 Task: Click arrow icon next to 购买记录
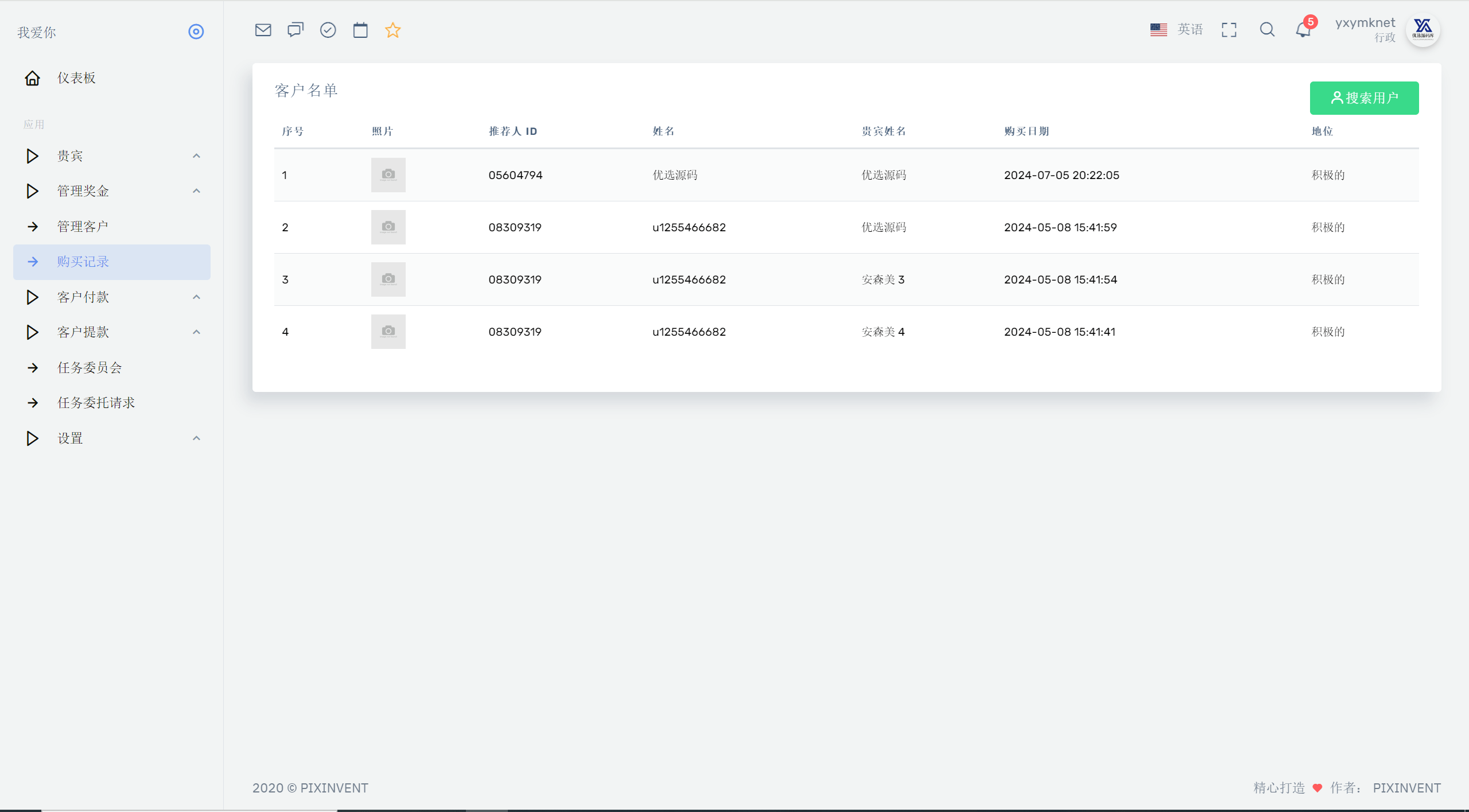(33, 262)
